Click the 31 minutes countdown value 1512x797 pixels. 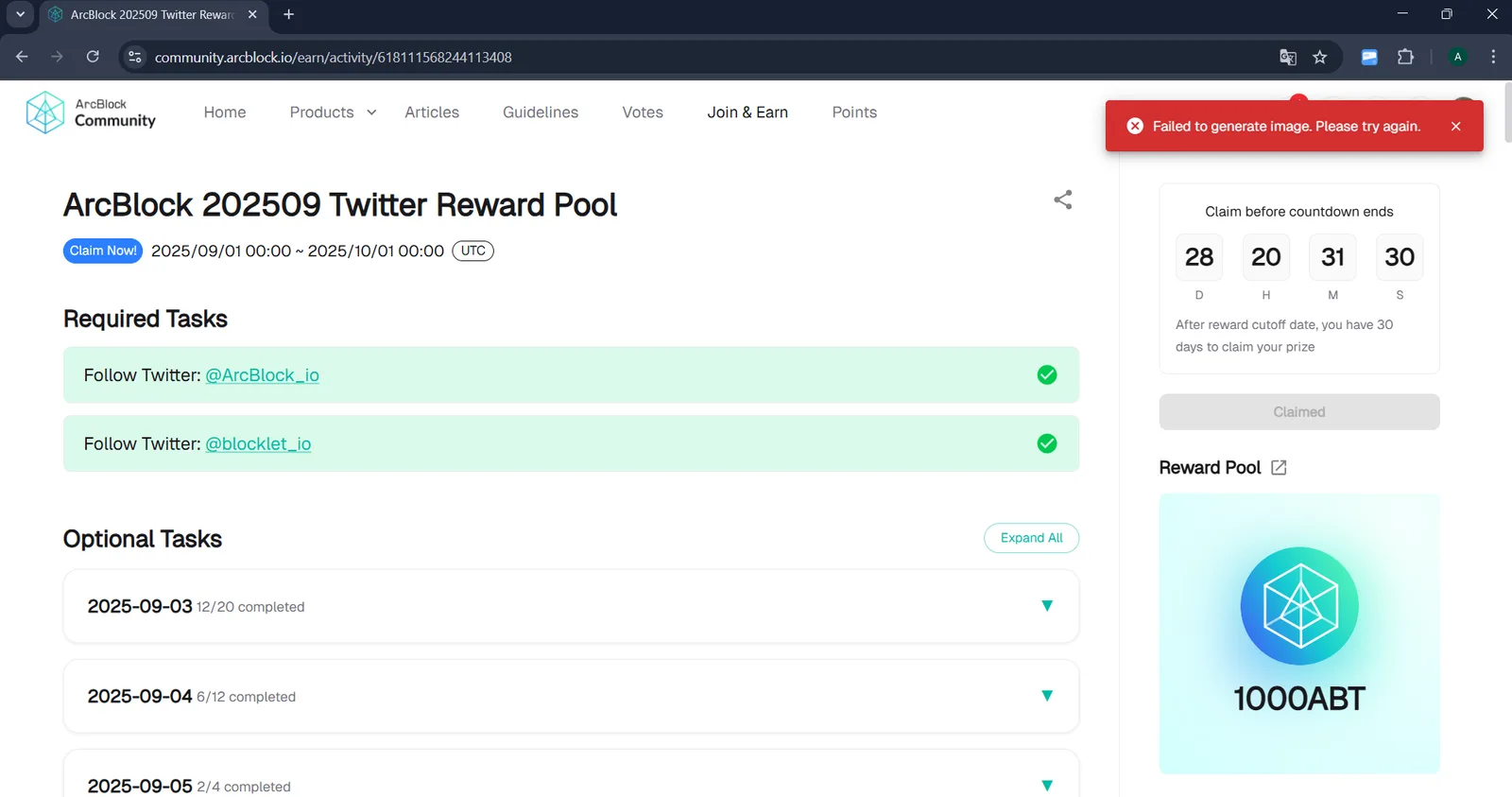pyautogui.click(x=1332, y=257)
